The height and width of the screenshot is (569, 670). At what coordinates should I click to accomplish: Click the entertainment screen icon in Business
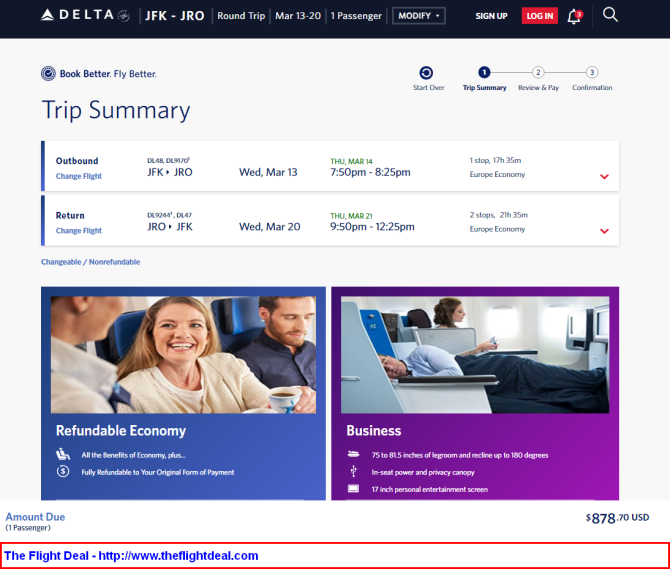[353, 488]
